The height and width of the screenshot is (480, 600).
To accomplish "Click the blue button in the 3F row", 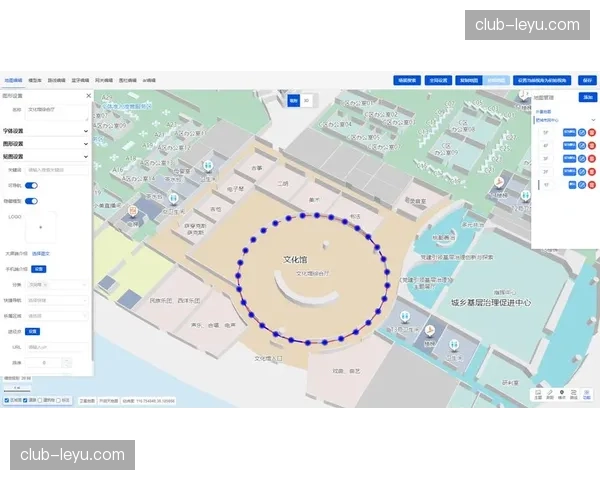I will click(569, 158).
